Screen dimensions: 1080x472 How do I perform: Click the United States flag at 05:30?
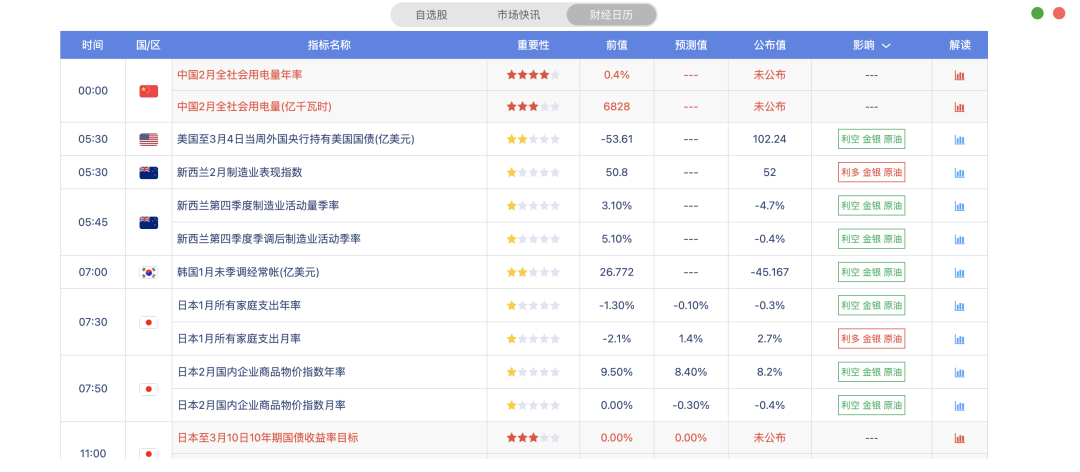click(149, 139)
